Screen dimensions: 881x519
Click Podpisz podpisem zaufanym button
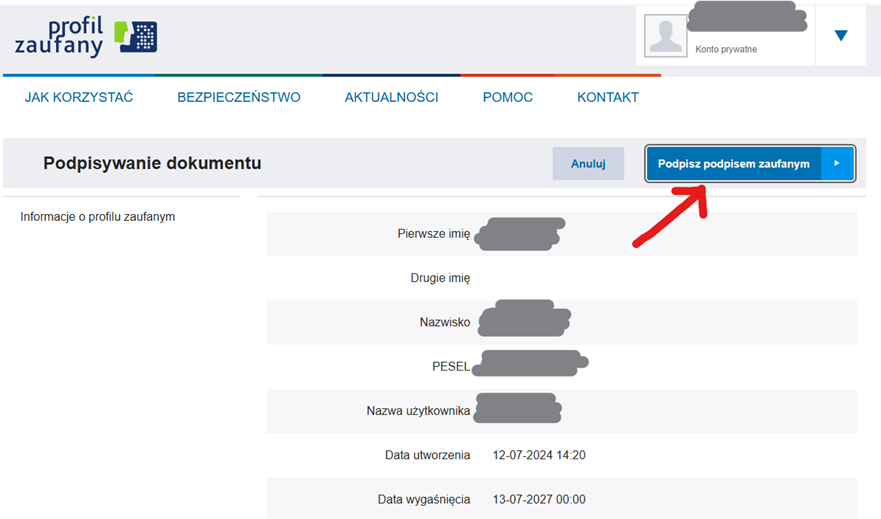(734, 164)
